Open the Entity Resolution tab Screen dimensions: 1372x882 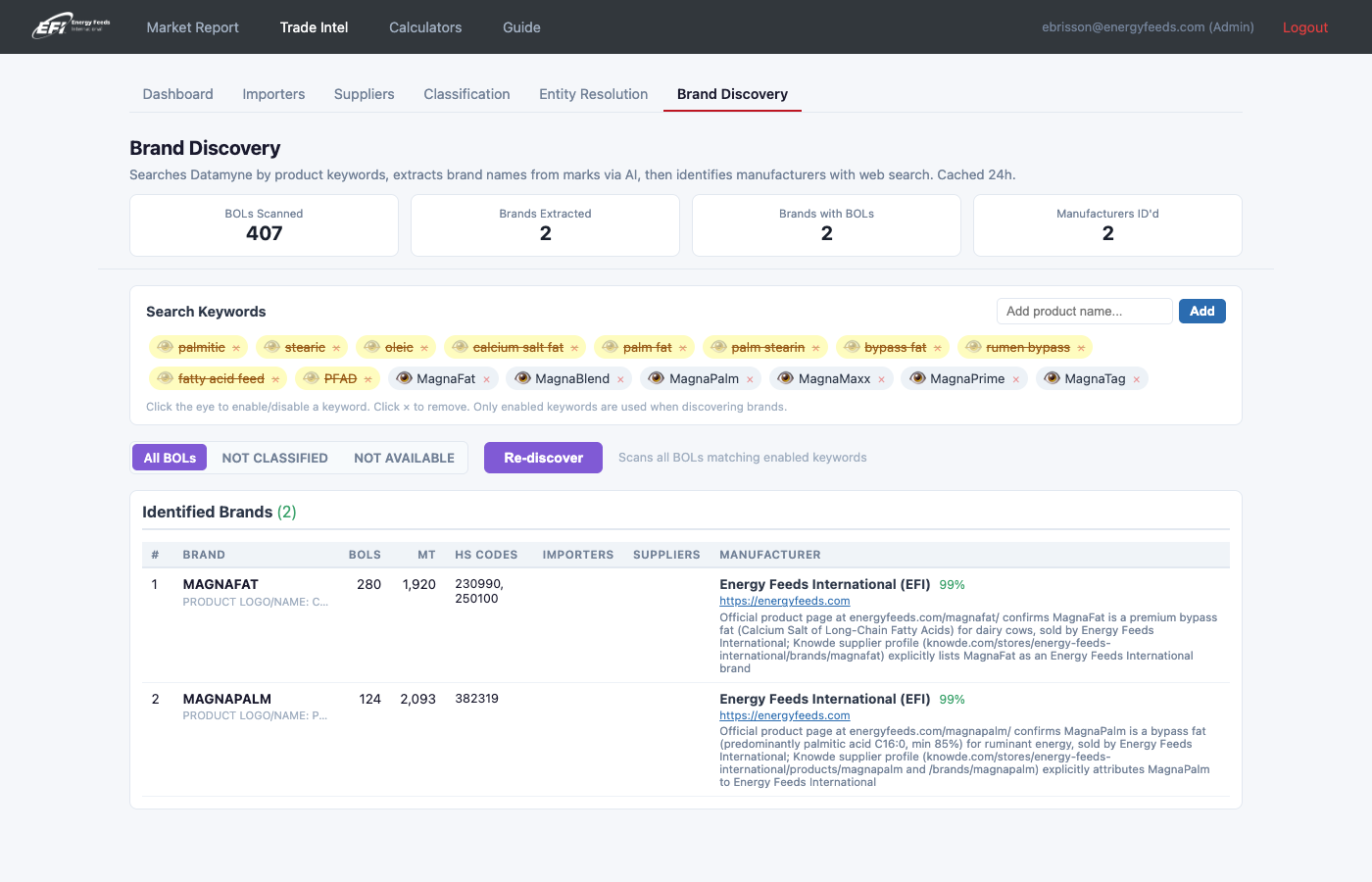click(593, 94)
